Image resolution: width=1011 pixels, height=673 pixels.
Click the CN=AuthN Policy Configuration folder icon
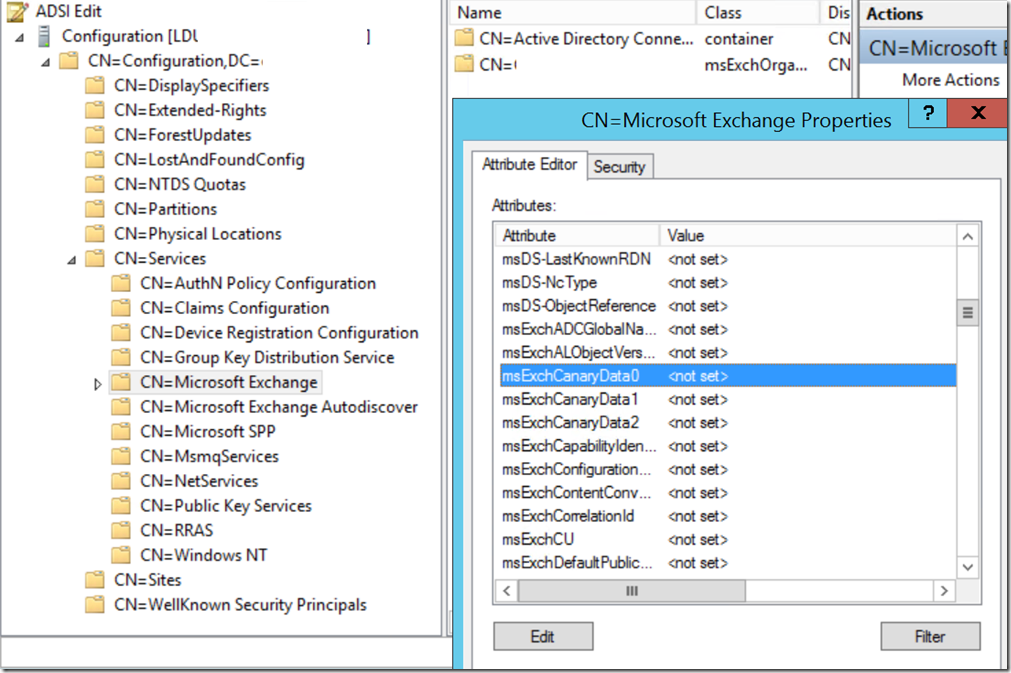(x=121, y=283)
